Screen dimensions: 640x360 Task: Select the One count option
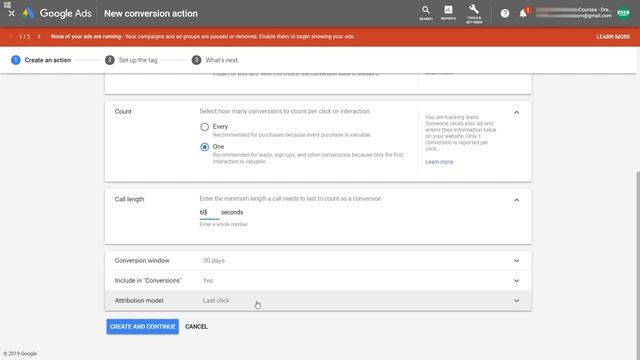204,147
